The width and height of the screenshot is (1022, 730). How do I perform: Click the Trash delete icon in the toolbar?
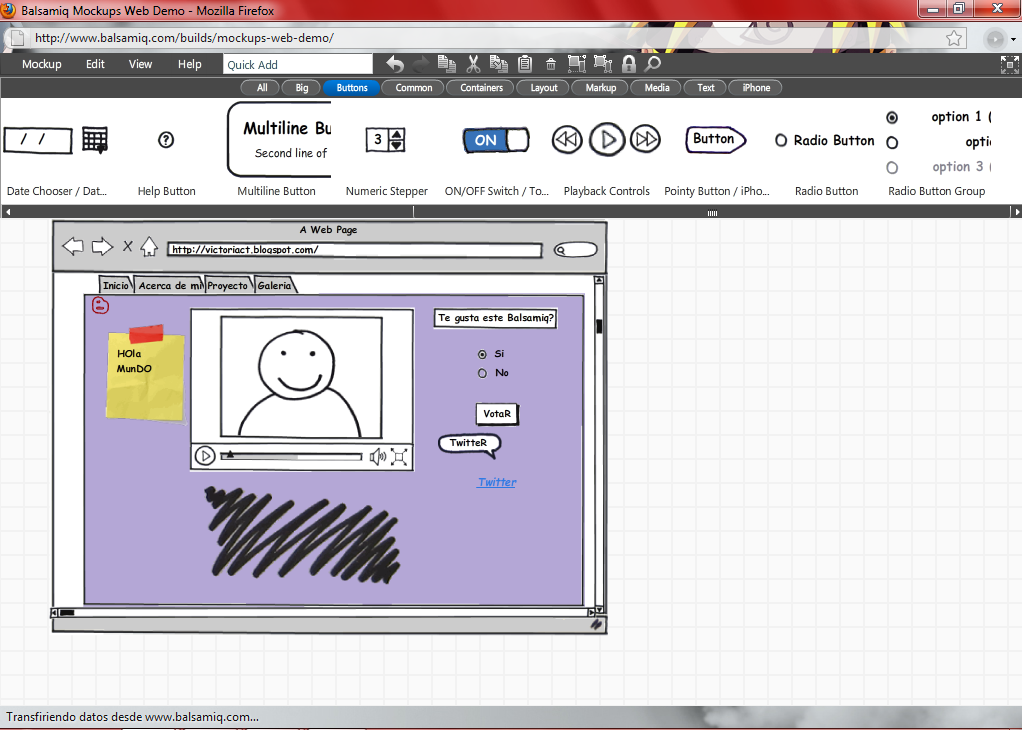pyautogui.click(x=550, y=63)
